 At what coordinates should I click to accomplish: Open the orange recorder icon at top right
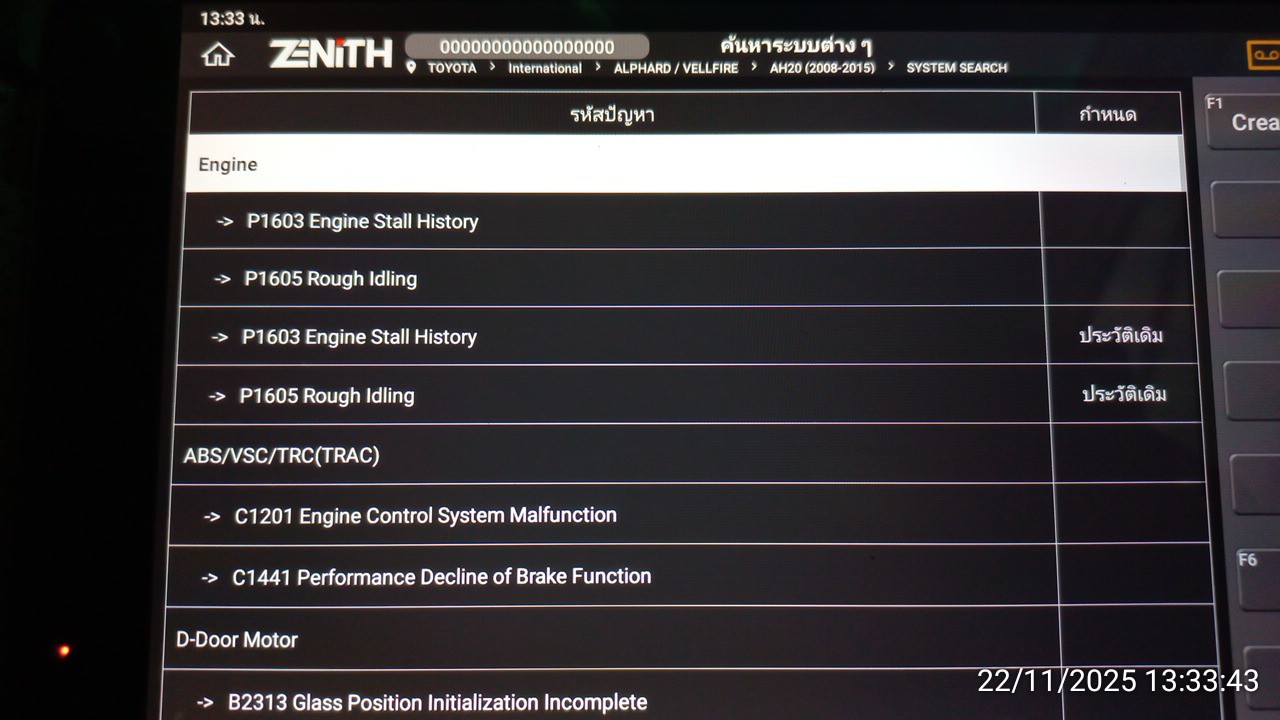[x=1264, y=54]
